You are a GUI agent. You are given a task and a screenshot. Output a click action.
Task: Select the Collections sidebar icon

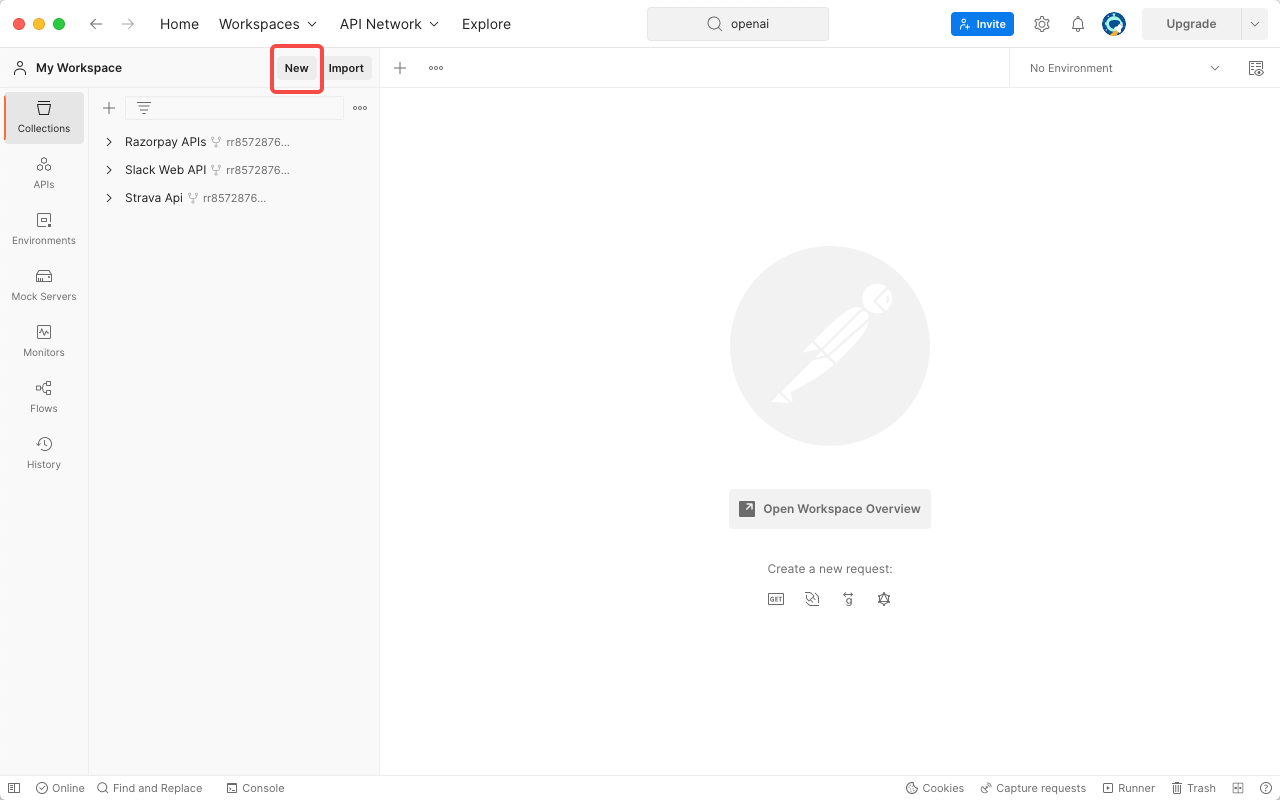pyautogui.click(x=43, y=117)
